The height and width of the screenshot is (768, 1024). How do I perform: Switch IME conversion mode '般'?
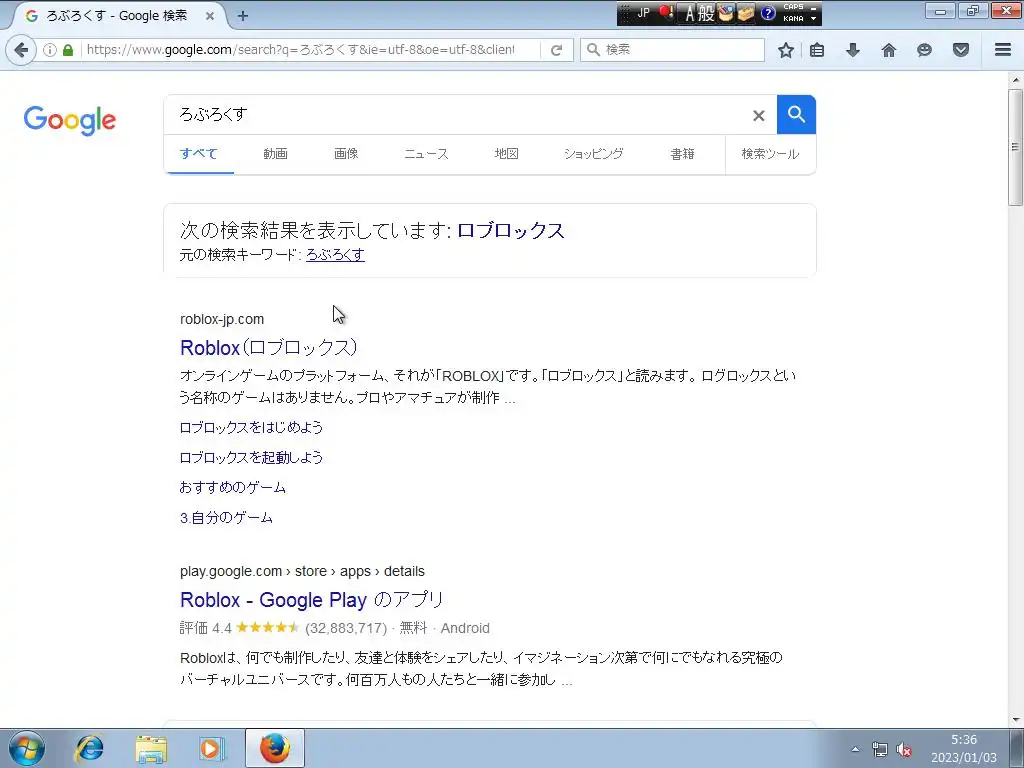tap(707, 13)
